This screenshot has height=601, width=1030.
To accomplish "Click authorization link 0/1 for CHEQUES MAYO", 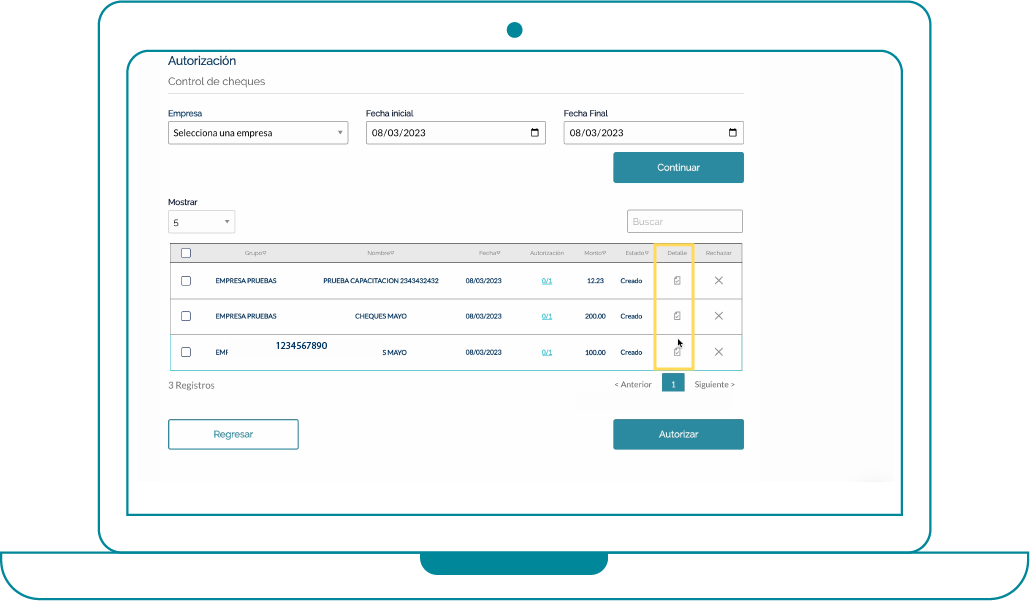I will (547, 316).
